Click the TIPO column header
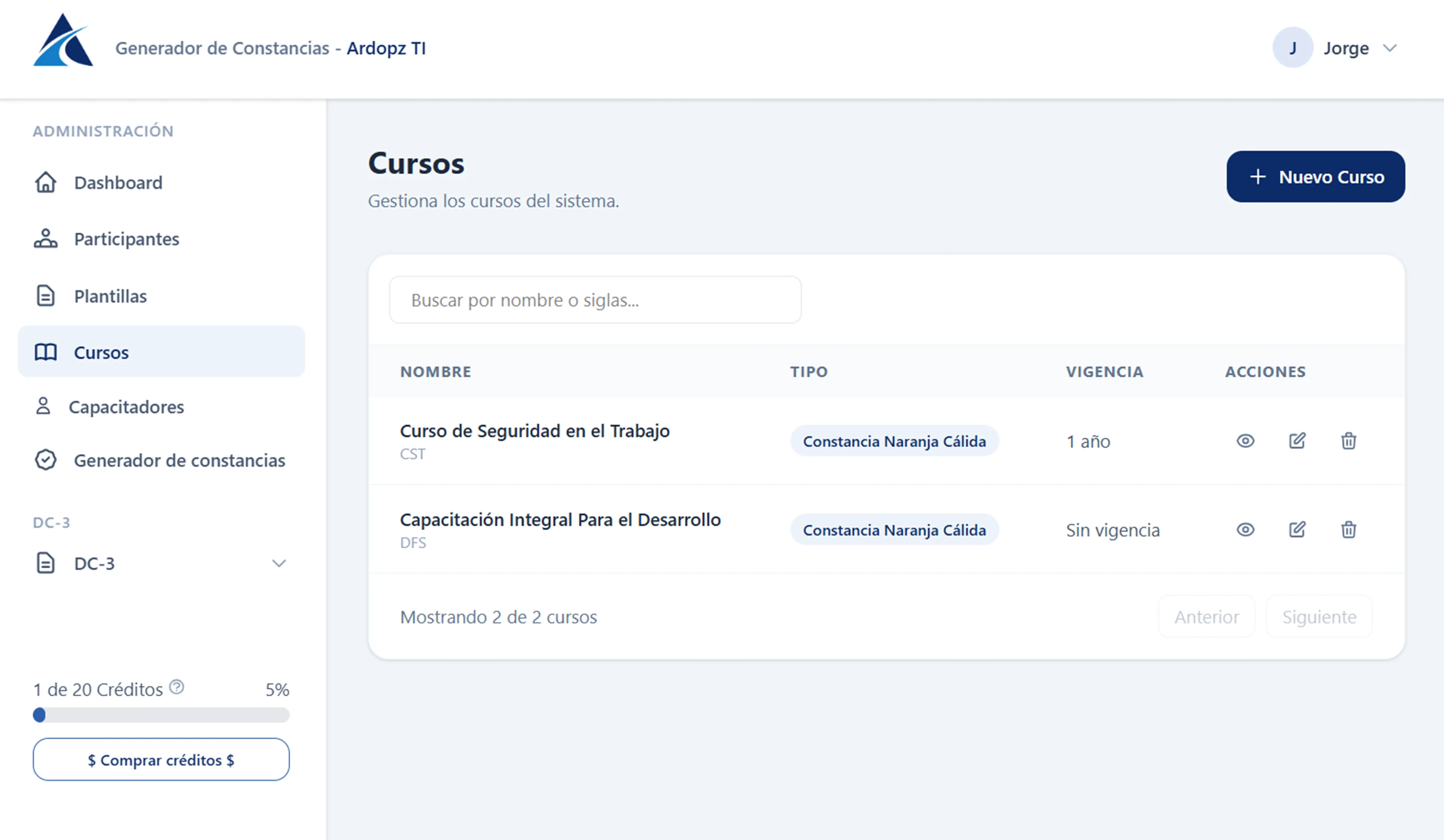 pyautogui.click(x=809, y=371)
